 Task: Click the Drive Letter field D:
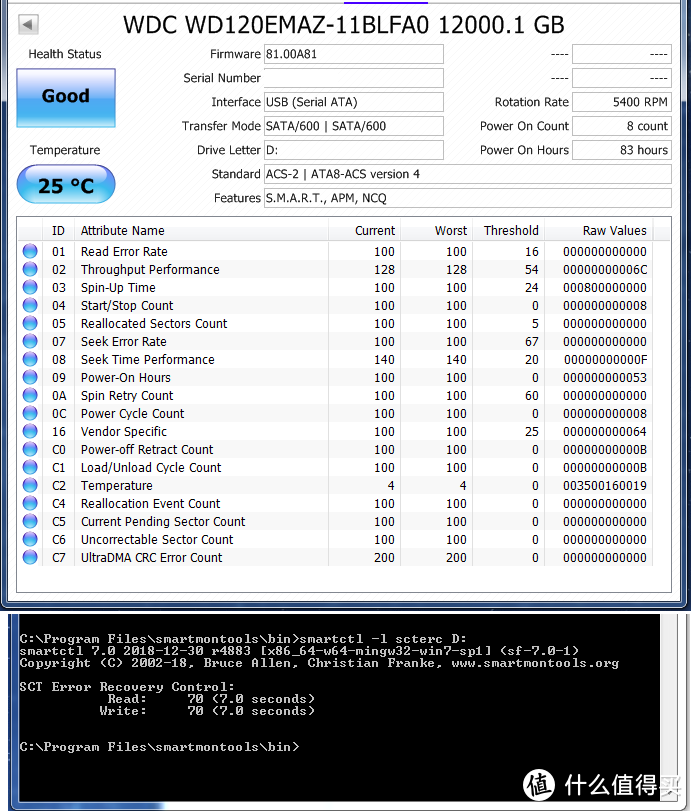(x=354, y=150)
